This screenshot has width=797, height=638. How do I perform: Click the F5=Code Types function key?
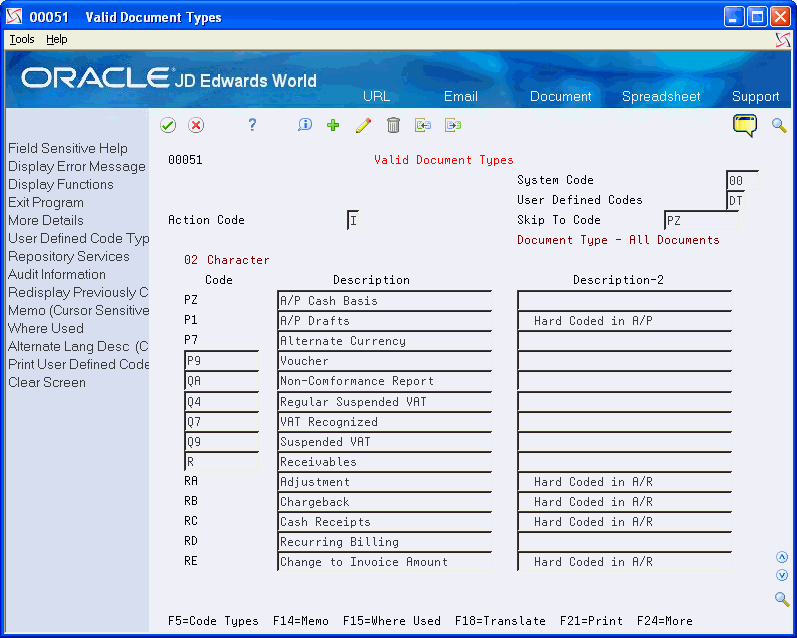pos(213,621)
